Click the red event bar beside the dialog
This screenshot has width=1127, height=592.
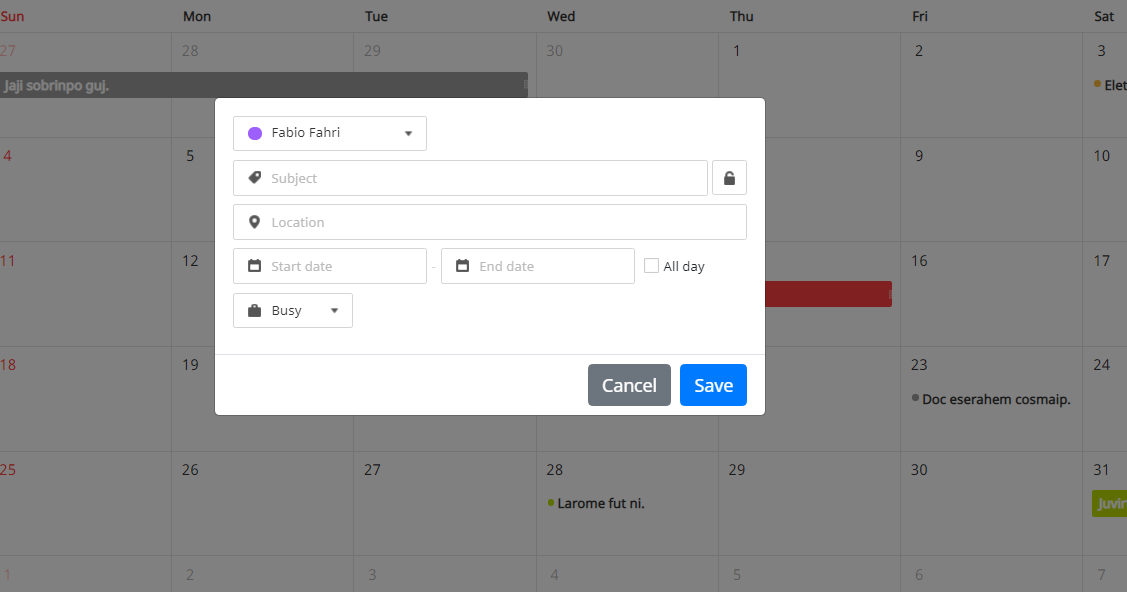pos(830,294)
